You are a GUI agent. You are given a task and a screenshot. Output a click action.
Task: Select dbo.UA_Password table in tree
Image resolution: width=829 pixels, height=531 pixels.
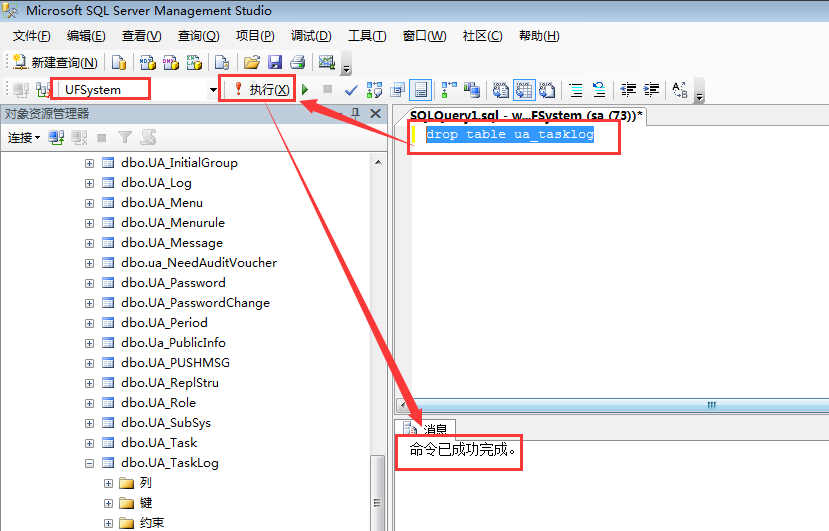(173, 283)
